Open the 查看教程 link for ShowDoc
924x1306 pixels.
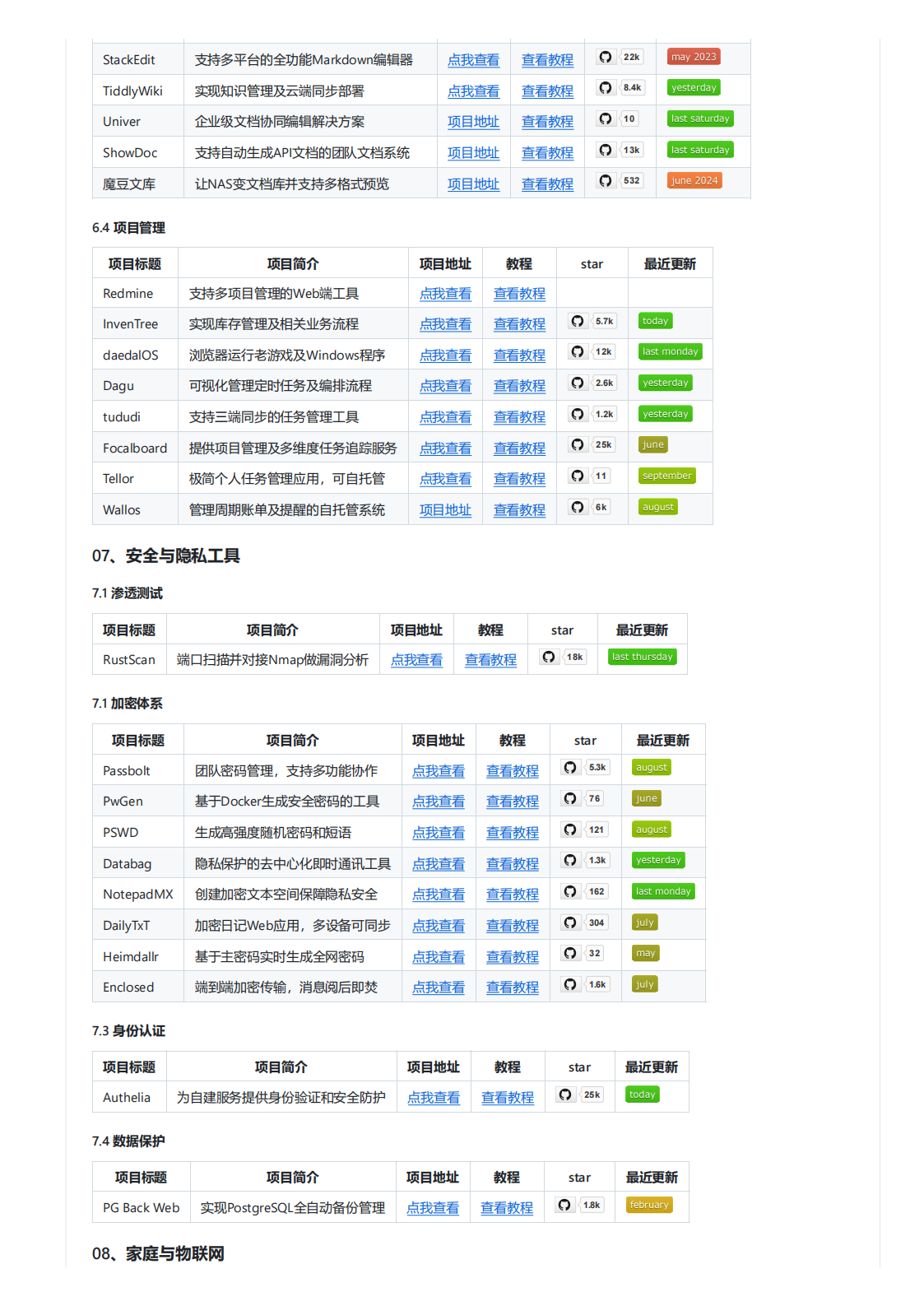pos(547,153)
